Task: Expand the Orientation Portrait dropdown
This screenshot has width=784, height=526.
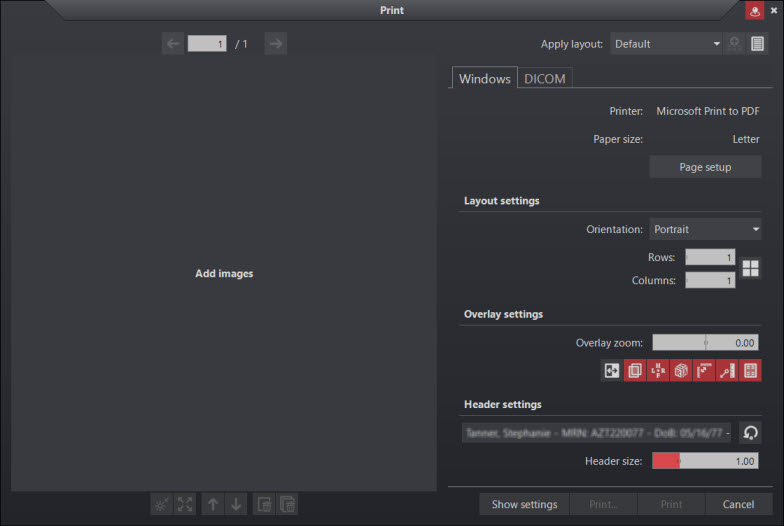Action: pyautogui.click(x=705, y=229)
